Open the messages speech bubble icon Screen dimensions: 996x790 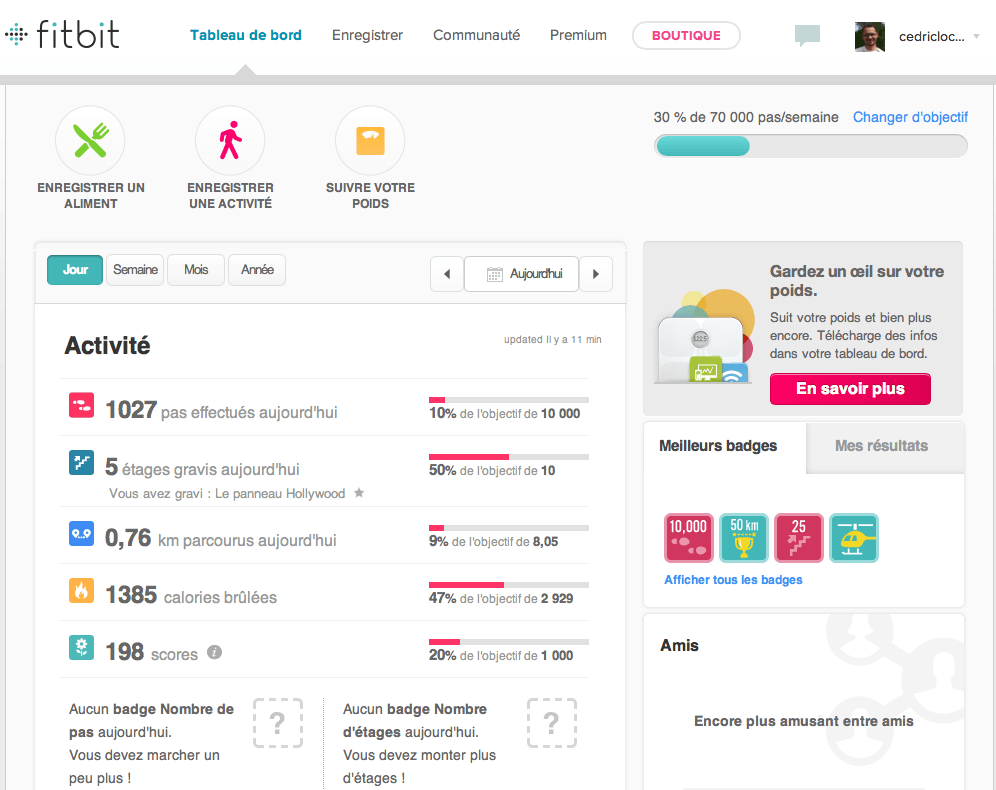807,36
